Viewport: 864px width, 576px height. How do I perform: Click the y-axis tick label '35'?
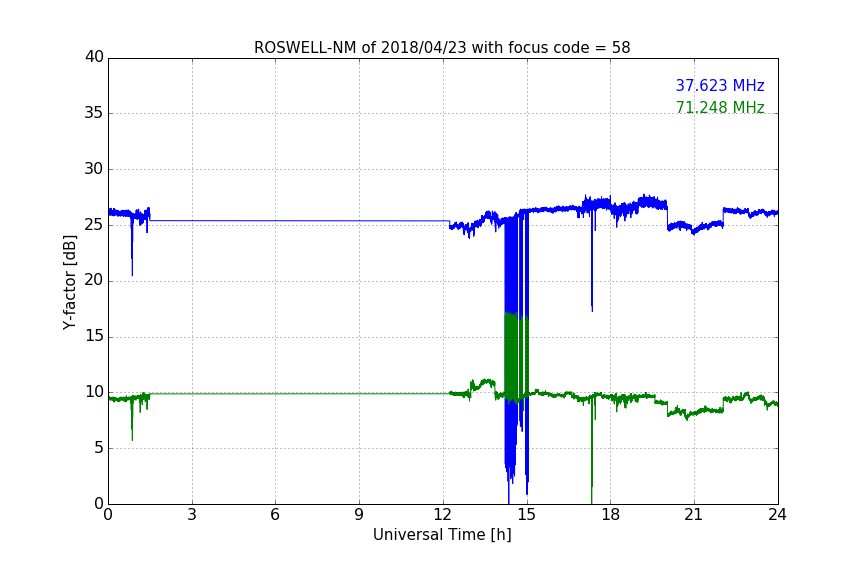(x=94, y=113)
